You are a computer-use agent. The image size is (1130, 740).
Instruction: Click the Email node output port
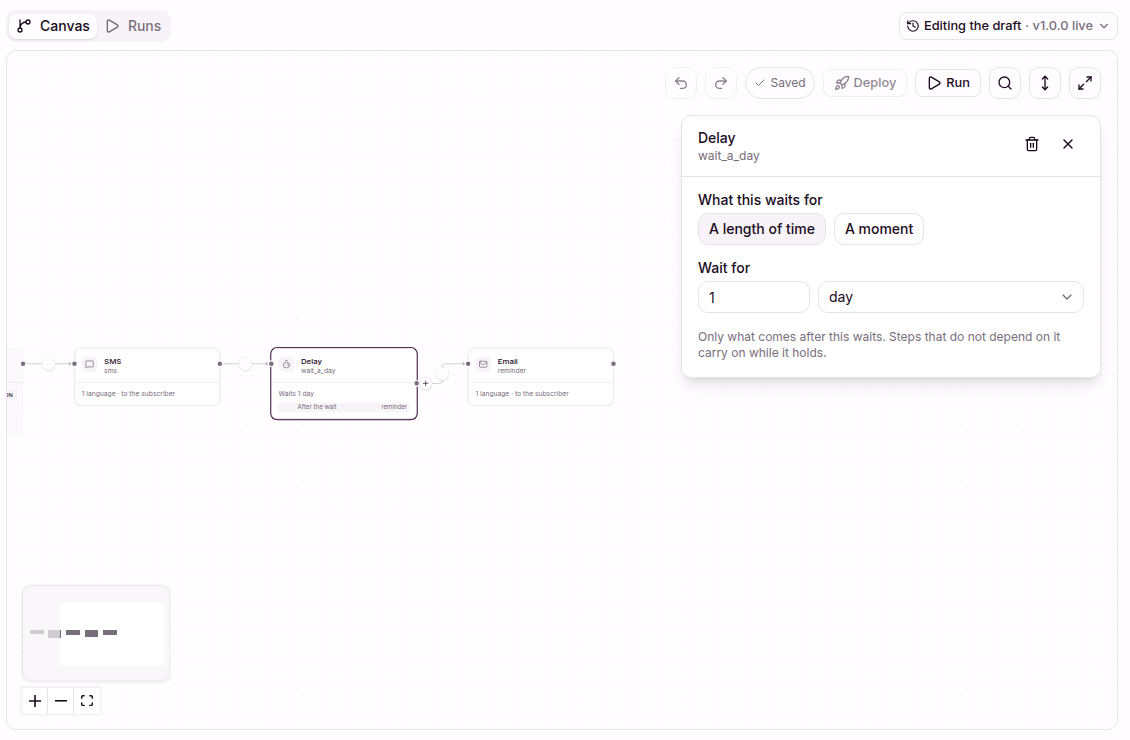click(614, 364)
